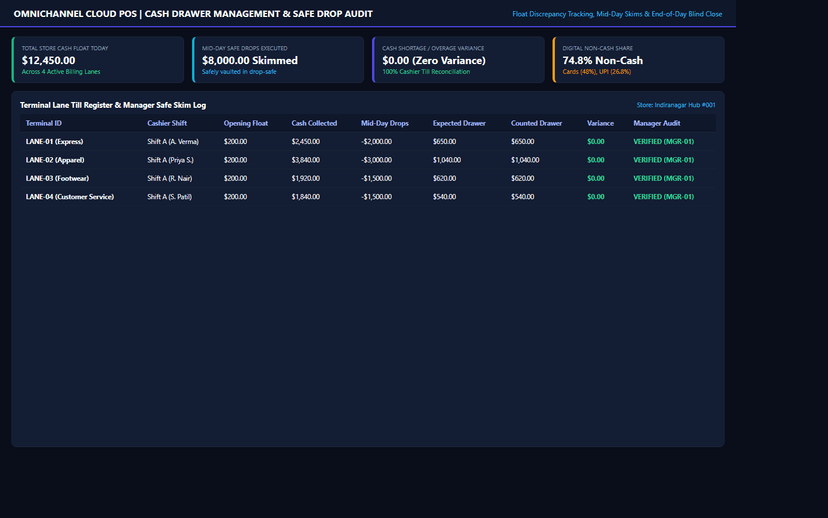Click the Variance column header
The height and width of the screenshot is (518, 828).
(x=600, y=123)
